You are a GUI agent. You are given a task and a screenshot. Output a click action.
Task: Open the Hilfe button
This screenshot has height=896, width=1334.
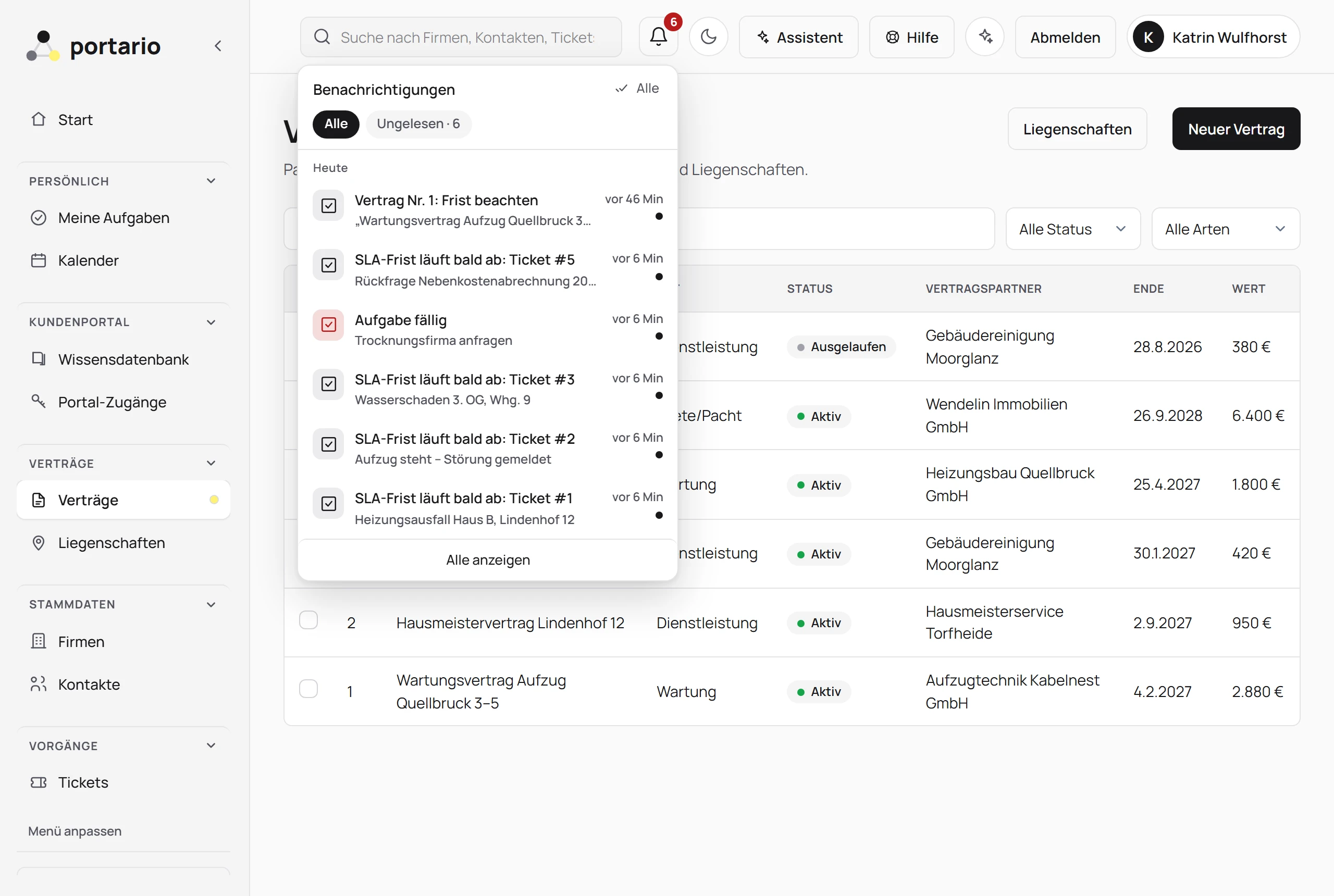tap(911, 37)
